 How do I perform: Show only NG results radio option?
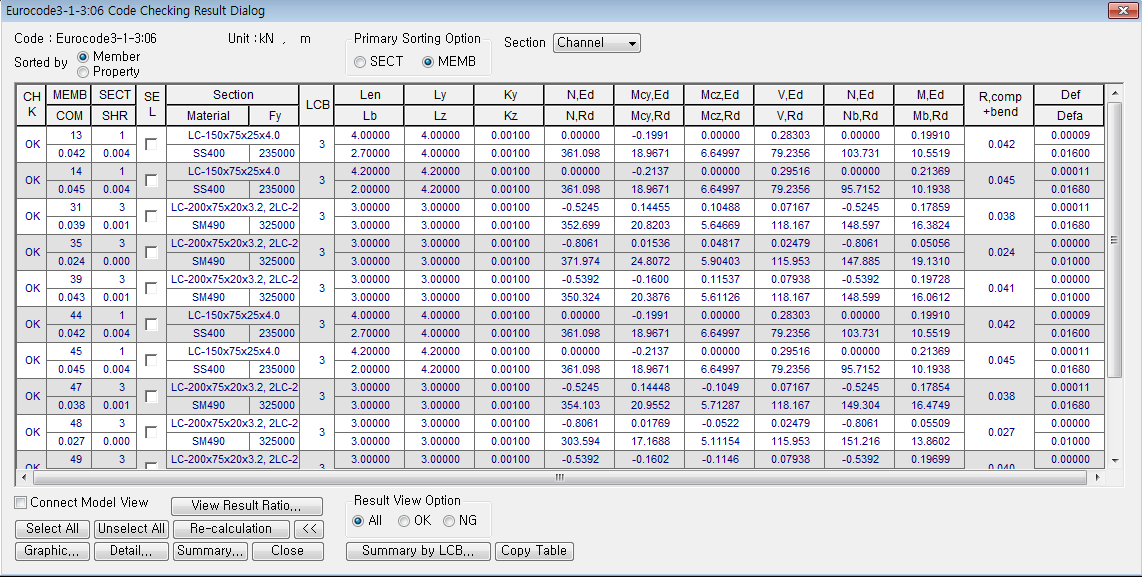(x=449, y=521)
